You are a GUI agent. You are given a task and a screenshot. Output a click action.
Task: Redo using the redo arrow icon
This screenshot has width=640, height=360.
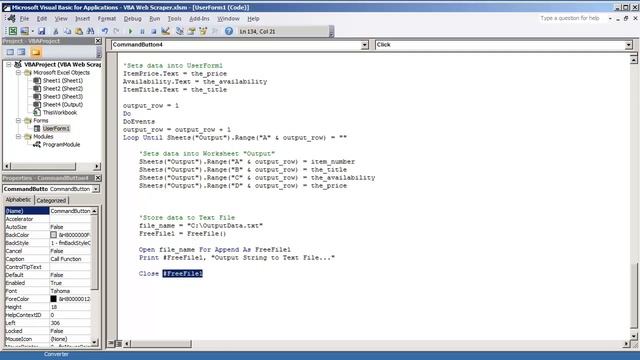pos(116,31)
